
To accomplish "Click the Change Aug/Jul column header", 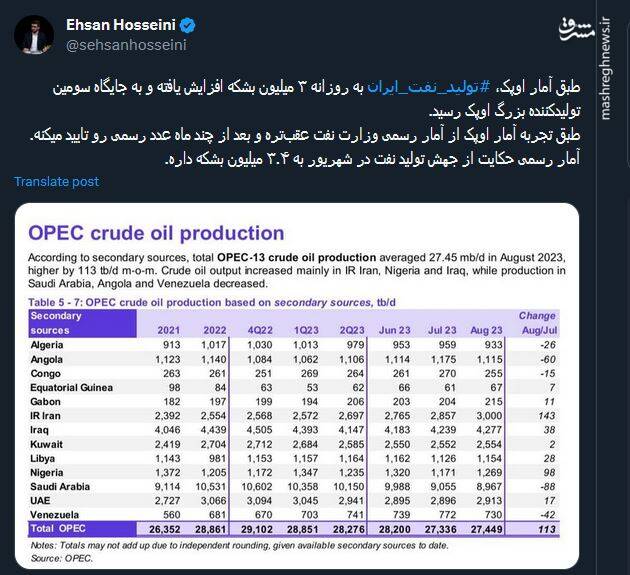I will tap(536, 322).
